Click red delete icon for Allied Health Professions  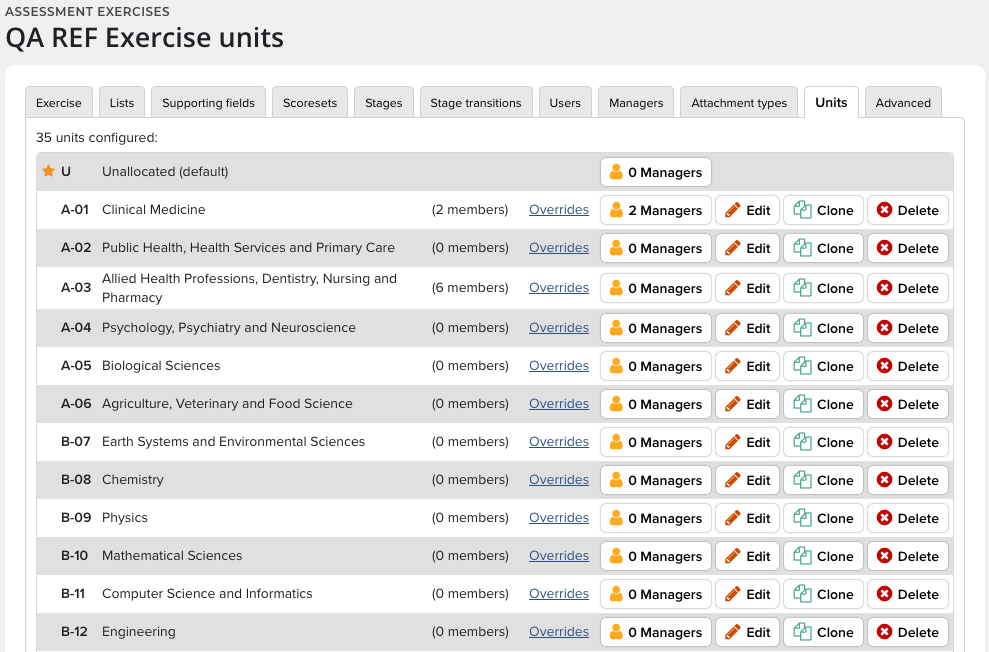pyautogui.click(x=884, y=288)
